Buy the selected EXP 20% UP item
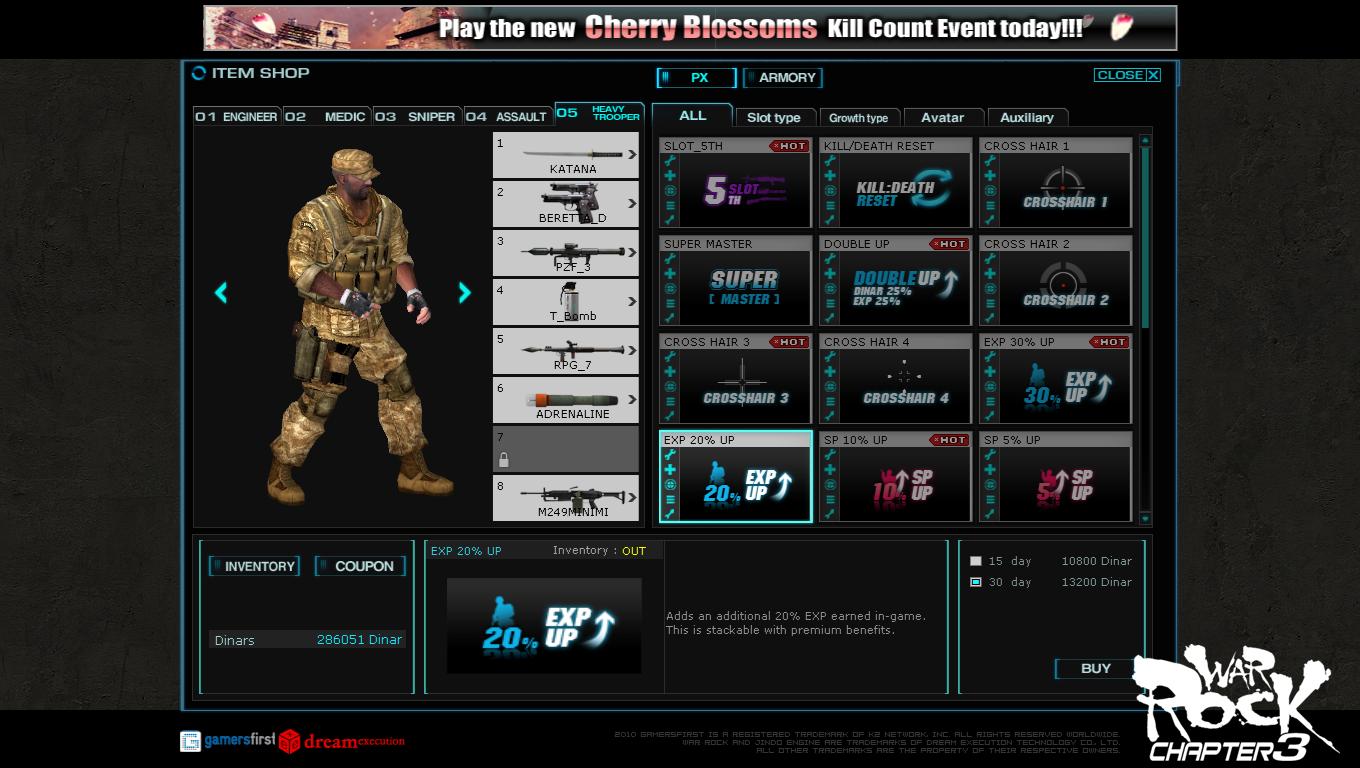 click(1096, 668)
